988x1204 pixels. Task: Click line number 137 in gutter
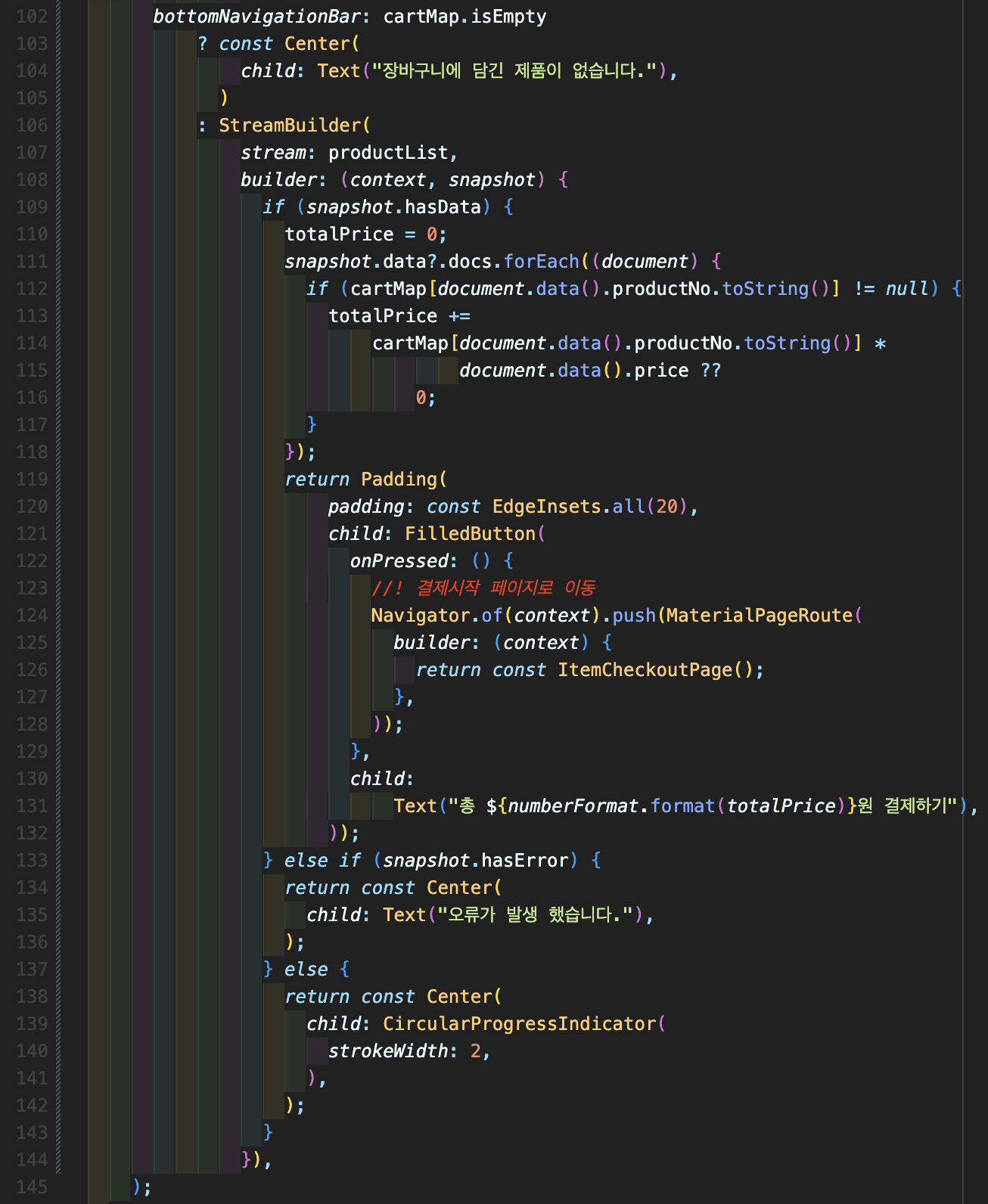(32, 970)
